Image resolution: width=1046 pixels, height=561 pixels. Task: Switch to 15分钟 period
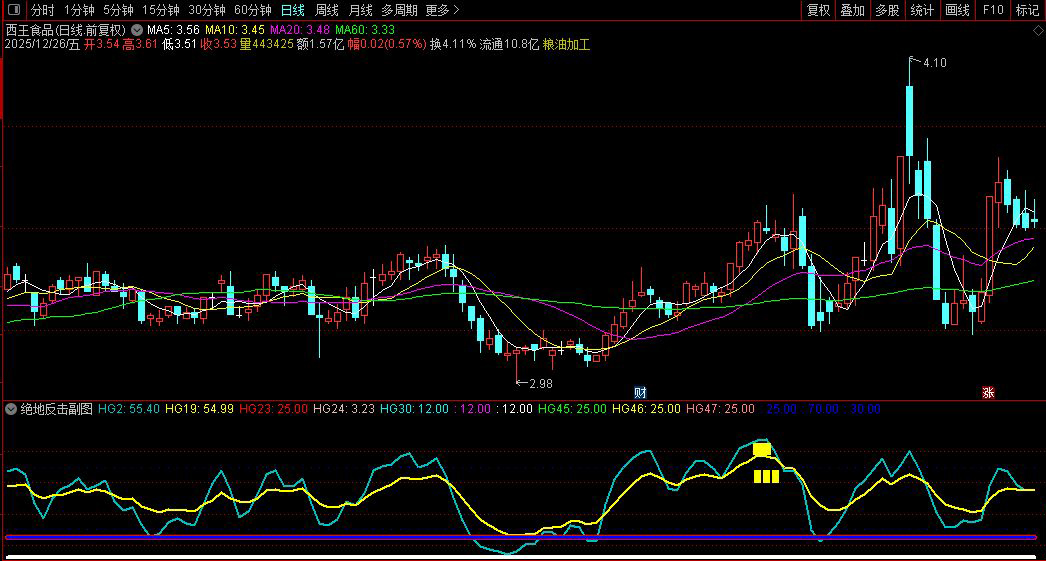pyautogui.click(x=161, y=10)
